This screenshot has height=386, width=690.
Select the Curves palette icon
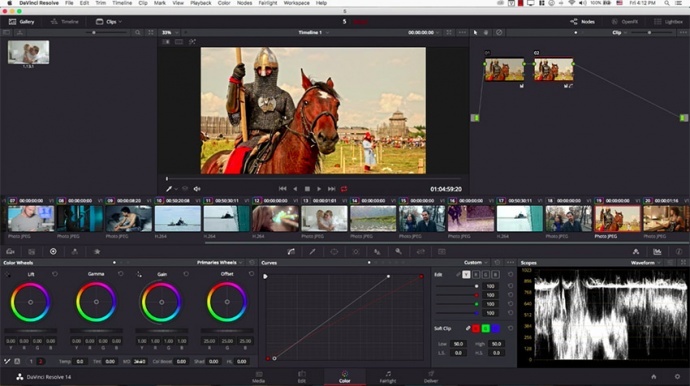(291, 251)
